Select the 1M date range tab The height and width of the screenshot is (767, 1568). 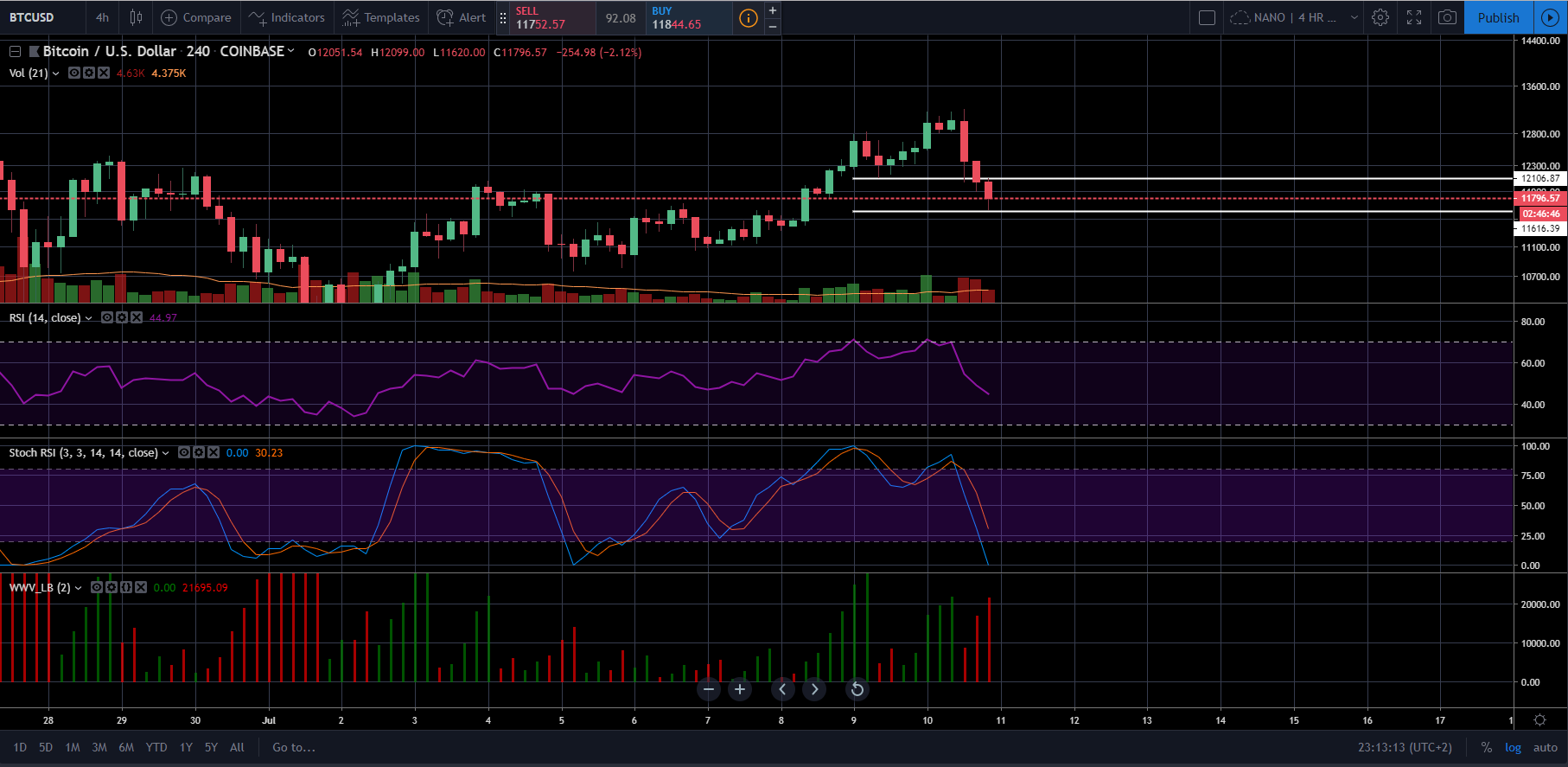point(73,747)
